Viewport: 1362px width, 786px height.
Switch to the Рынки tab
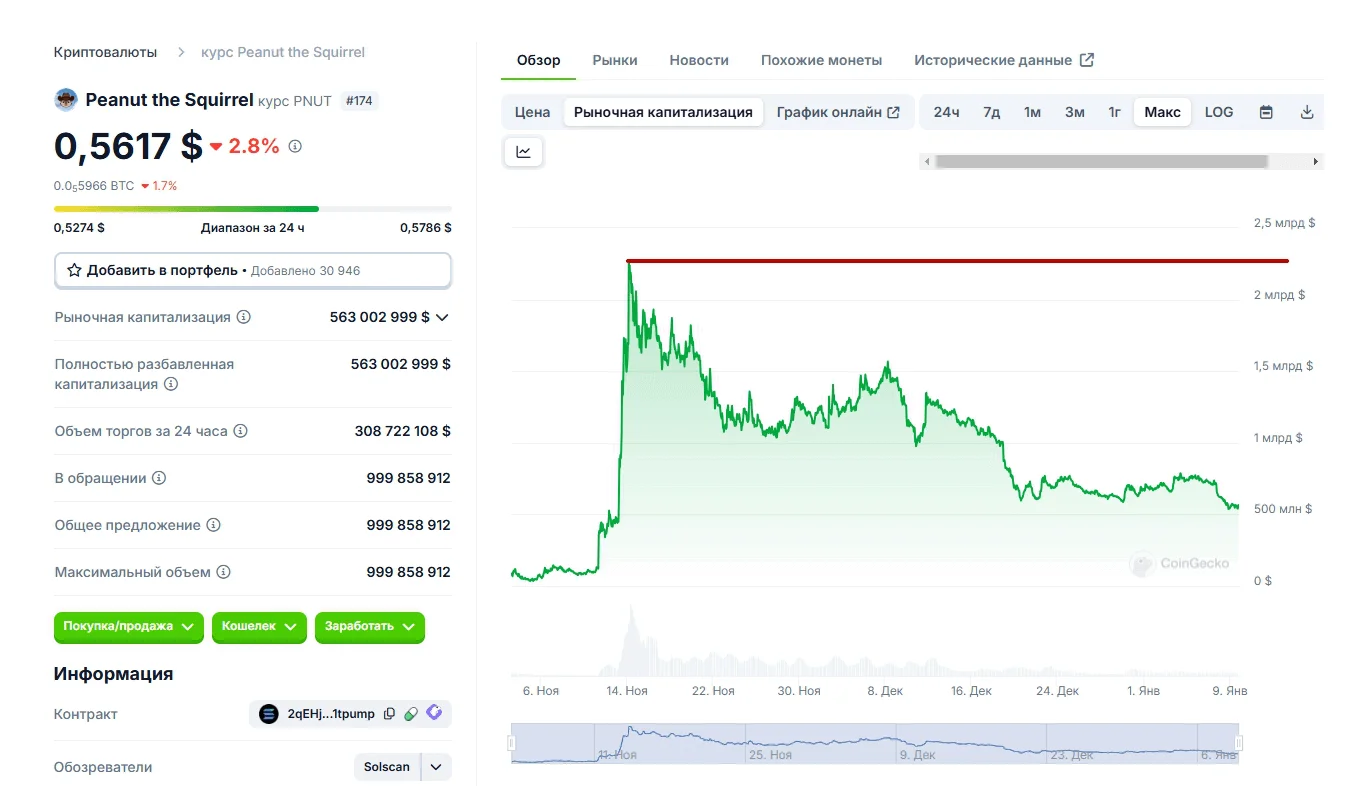[x=615, y=60]
